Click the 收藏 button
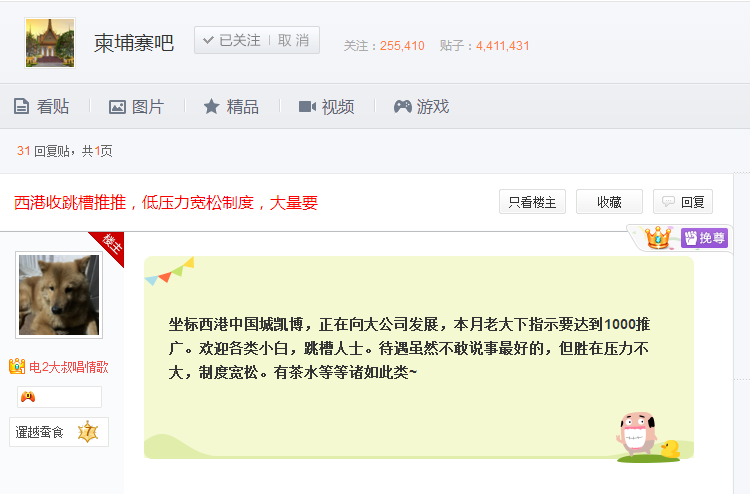 (x=609, y=202)
